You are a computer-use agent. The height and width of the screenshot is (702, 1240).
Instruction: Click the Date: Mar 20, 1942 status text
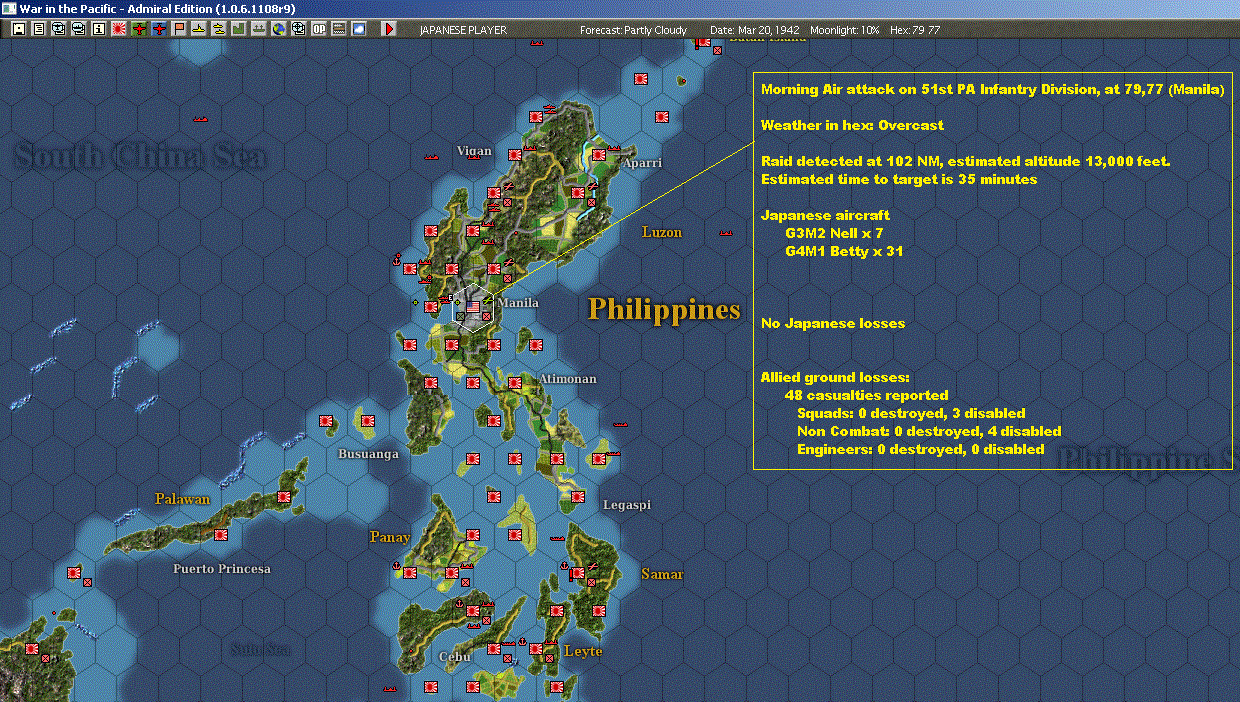(755, 30)
